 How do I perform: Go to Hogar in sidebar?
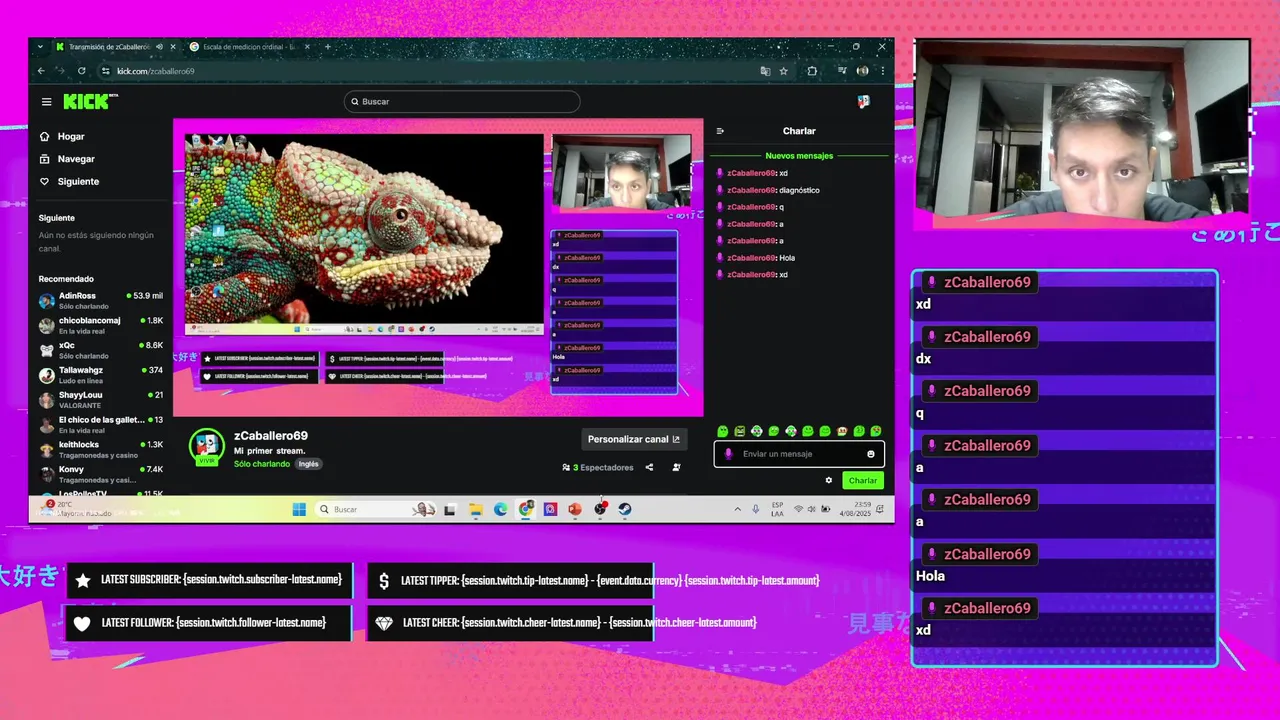tap(62, 136)
